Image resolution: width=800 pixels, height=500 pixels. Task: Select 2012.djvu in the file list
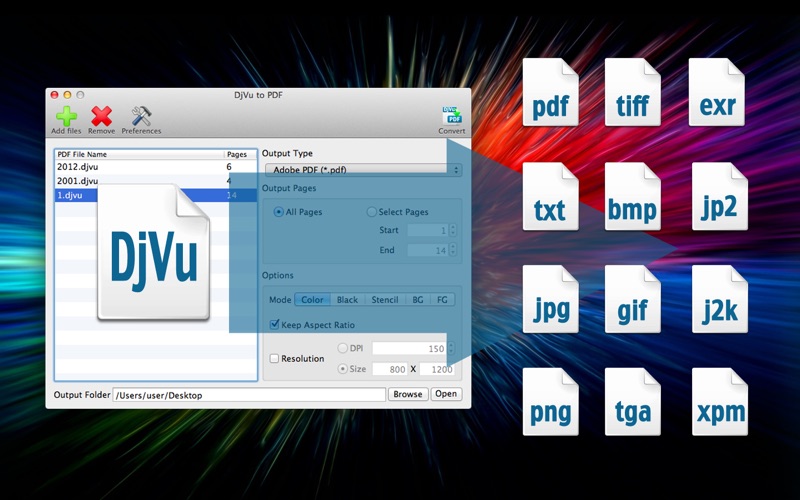(156, 167)
